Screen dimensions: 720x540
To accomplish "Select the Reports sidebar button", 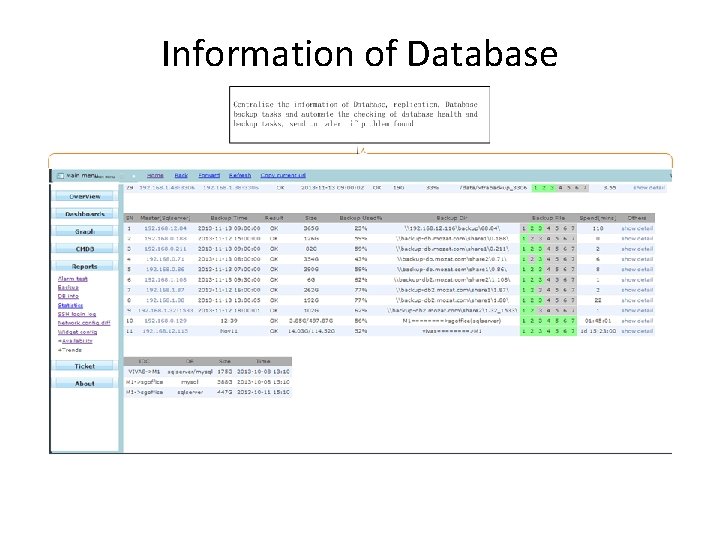I will pos(84,266).
